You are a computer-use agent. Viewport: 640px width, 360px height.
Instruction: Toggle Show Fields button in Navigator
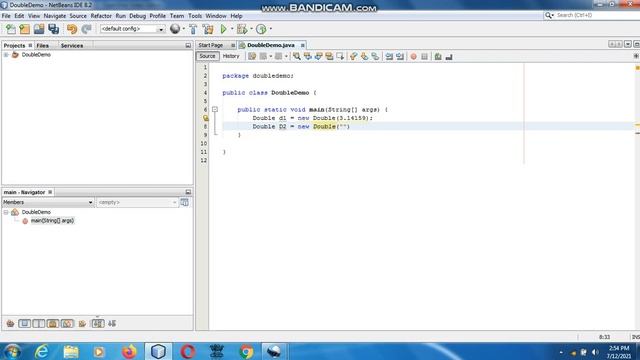click(24, 324)
